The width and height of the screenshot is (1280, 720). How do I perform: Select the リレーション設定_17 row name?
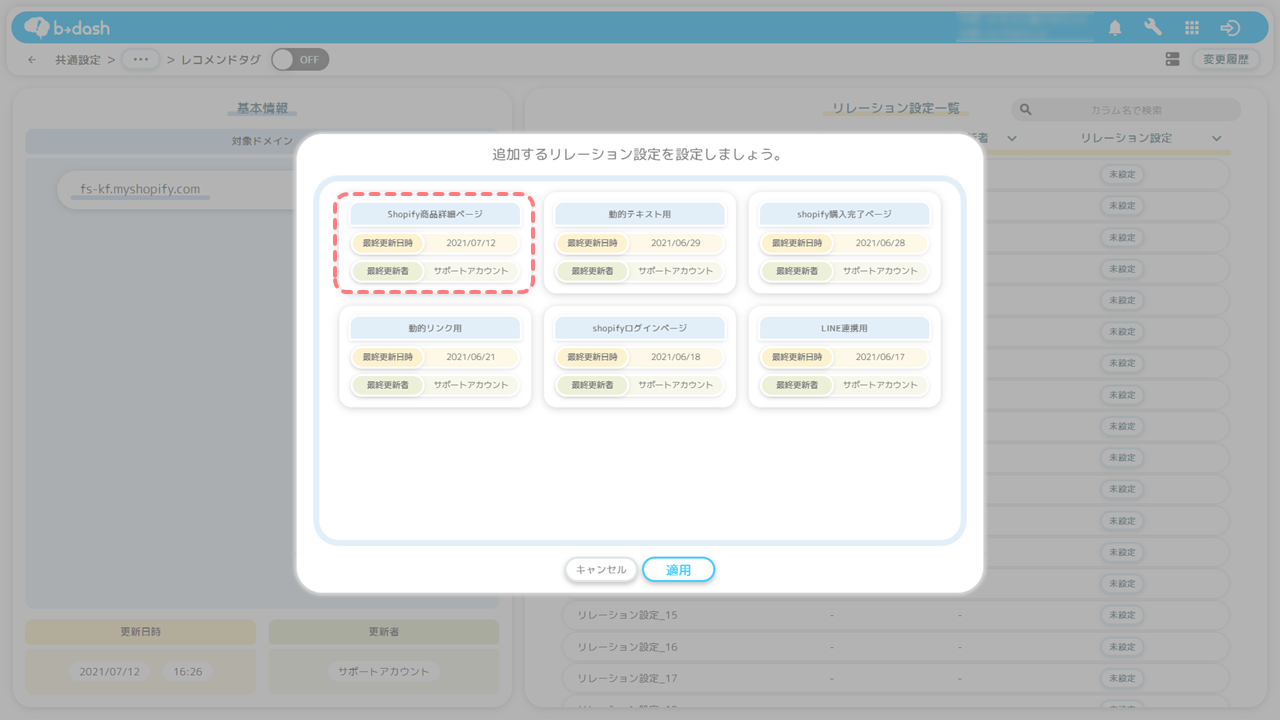pos(627,678)
